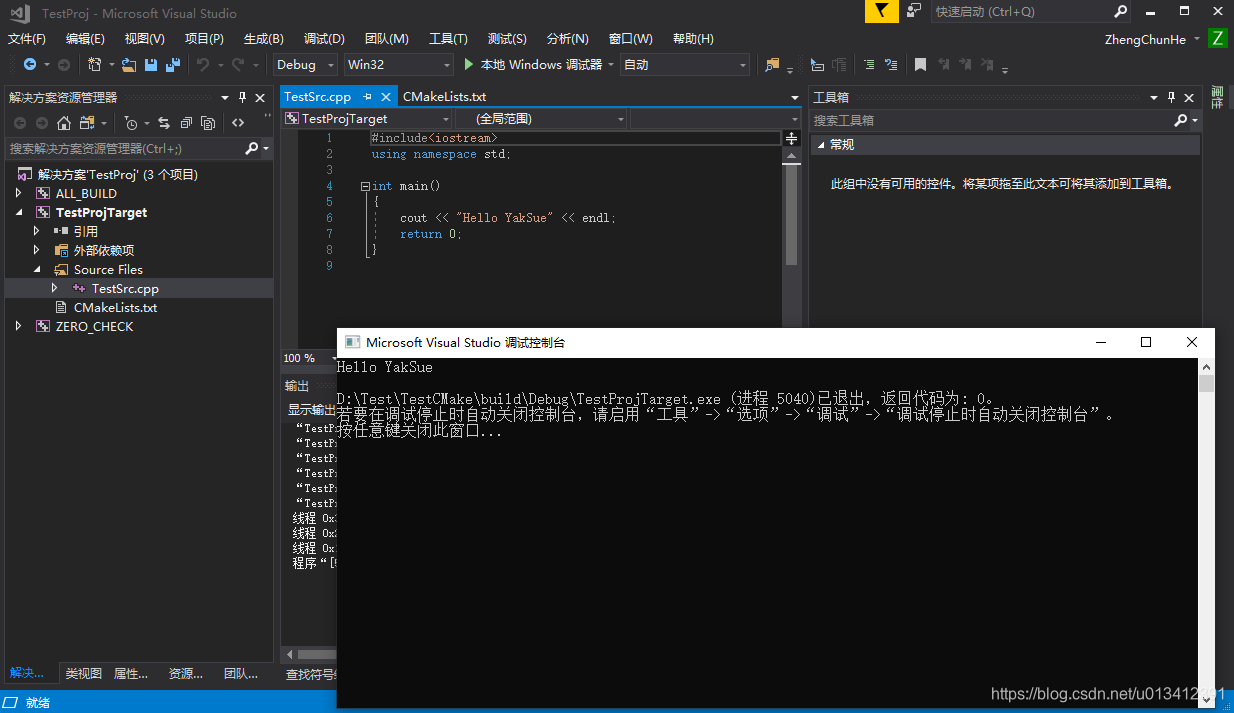Click the Save TestSrc.cpp floppy icon
Screen dimensions: 1234x713
click(x=151, y=64)
